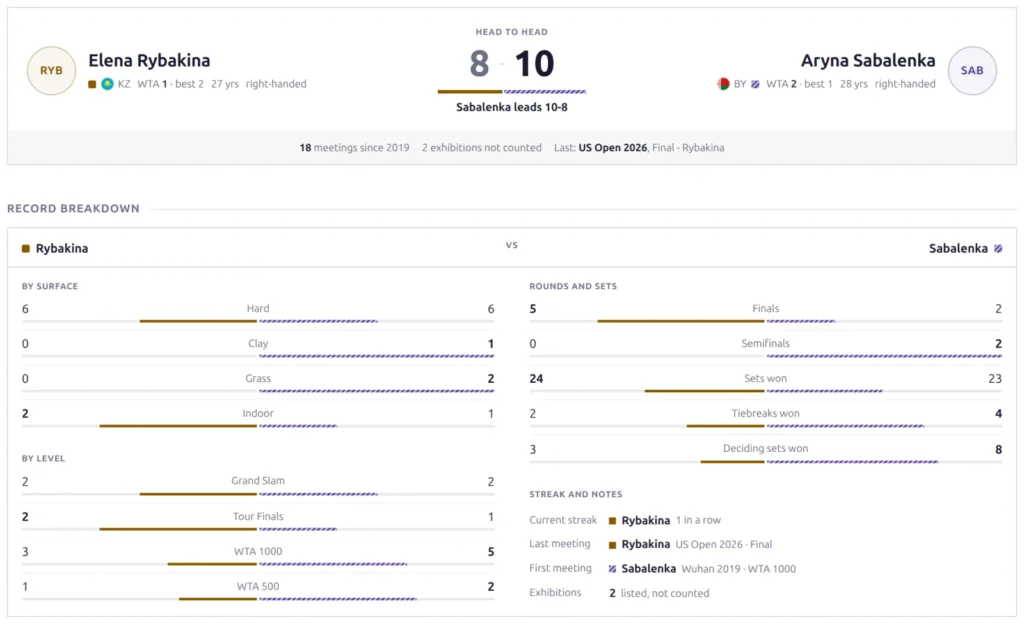
Task: Click '18 meetings since 2019' summary
Action: (x=355, y=148)
